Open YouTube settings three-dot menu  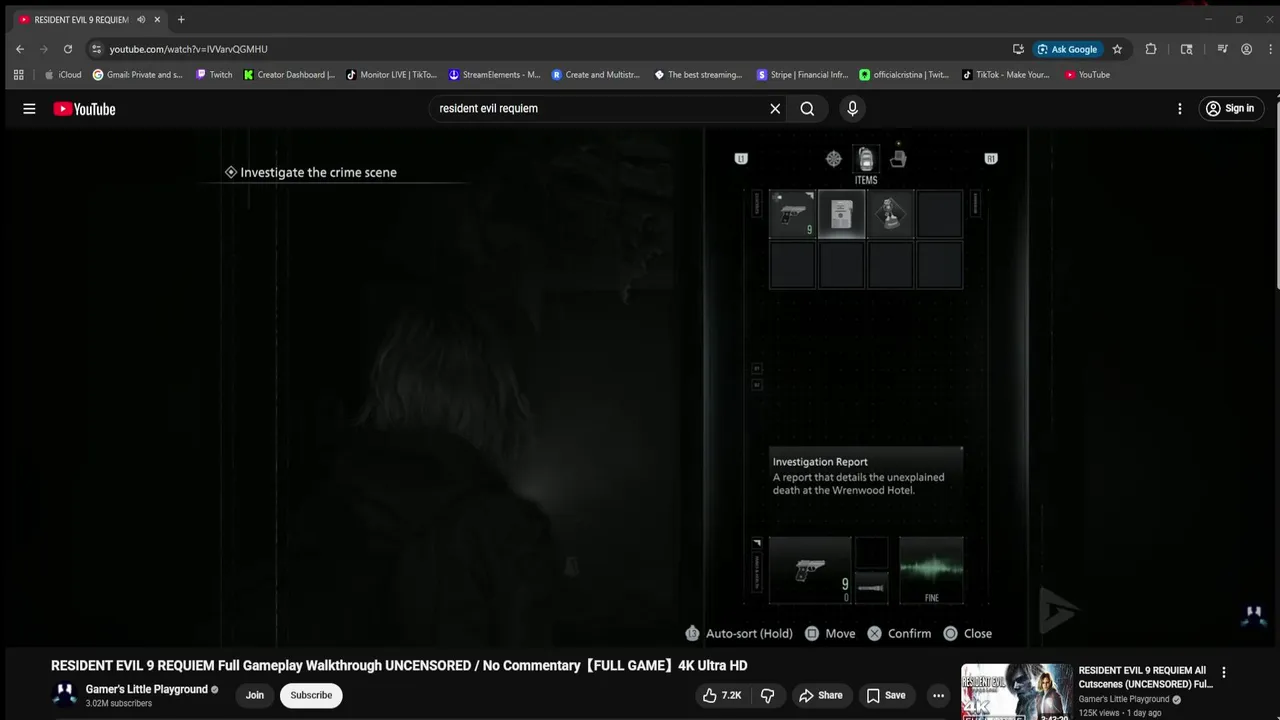[x=1180, y=108]
